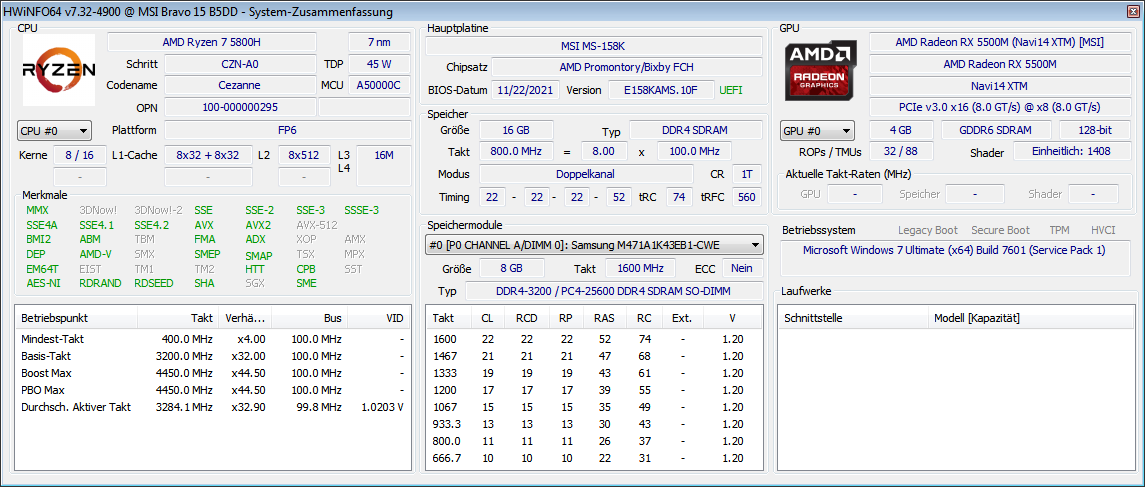
Task: Click the E158KAMS.10F BIOS version field
Action: pyautogui.click(x=661, y=91)
